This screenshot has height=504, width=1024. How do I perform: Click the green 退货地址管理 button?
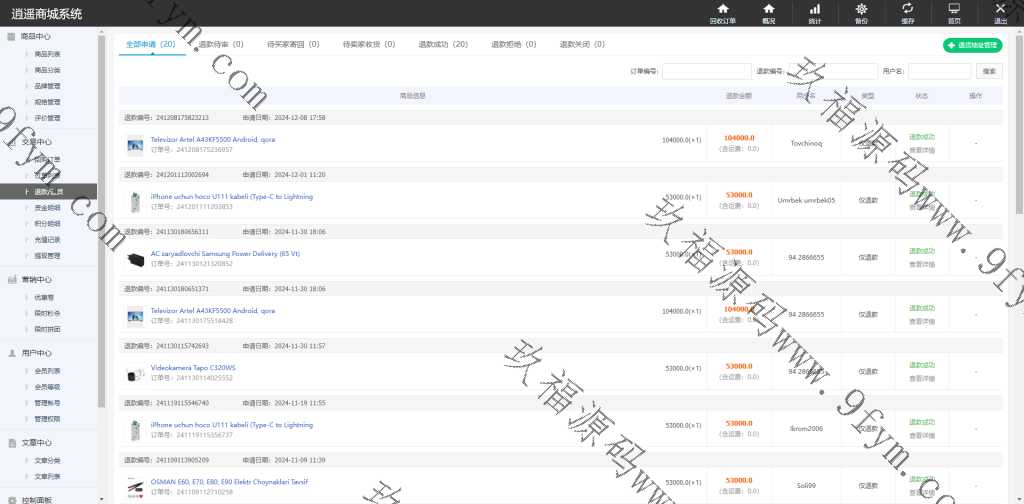(x=972, y=45)
